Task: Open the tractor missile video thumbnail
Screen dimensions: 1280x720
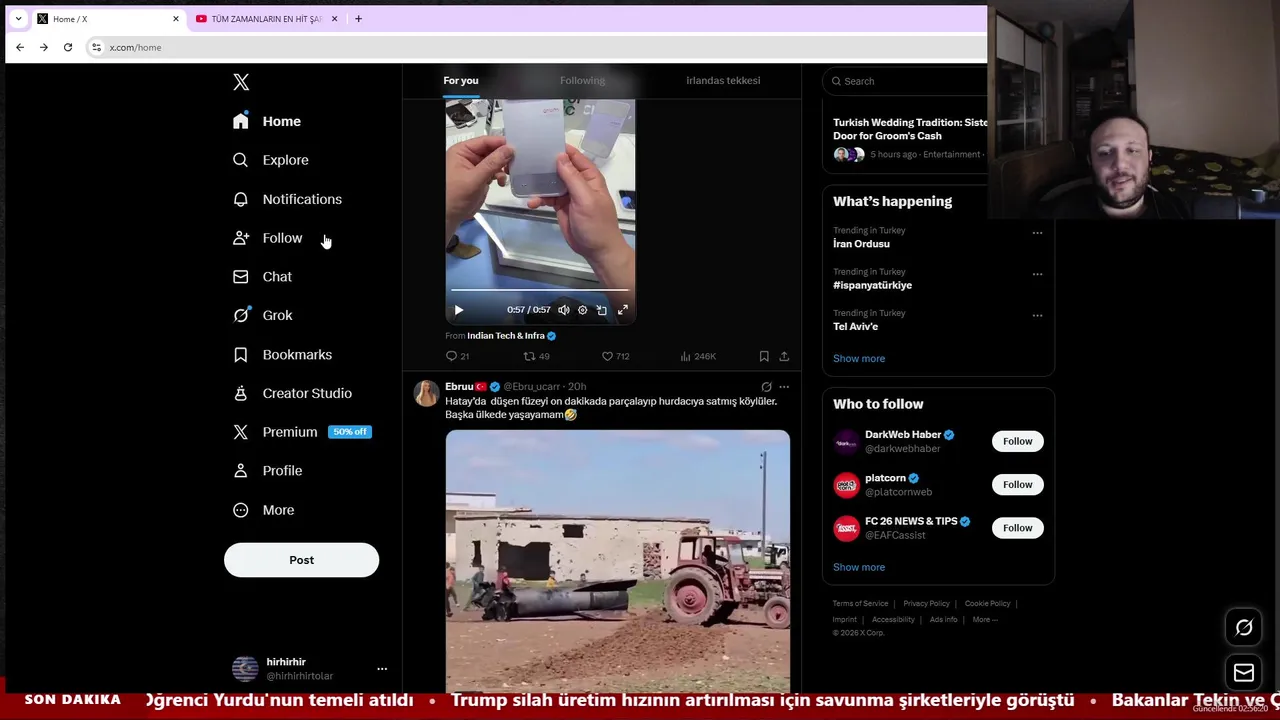Action: tap(618, 560)
